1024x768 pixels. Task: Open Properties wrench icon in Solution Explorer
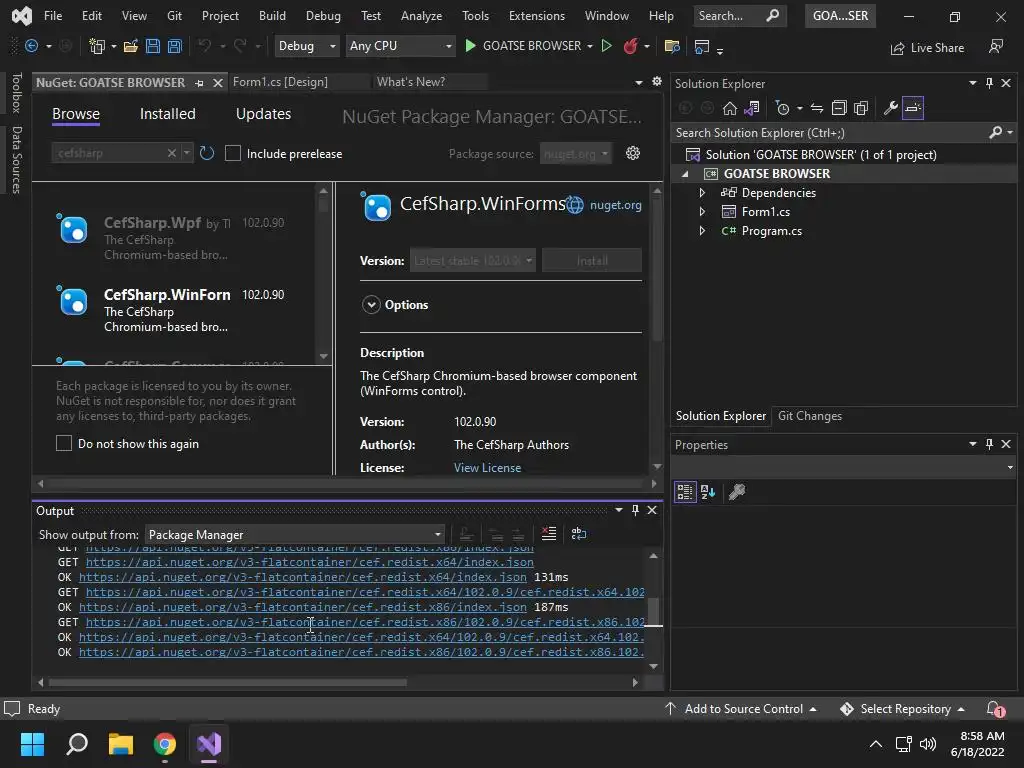(x=890, y=108)
